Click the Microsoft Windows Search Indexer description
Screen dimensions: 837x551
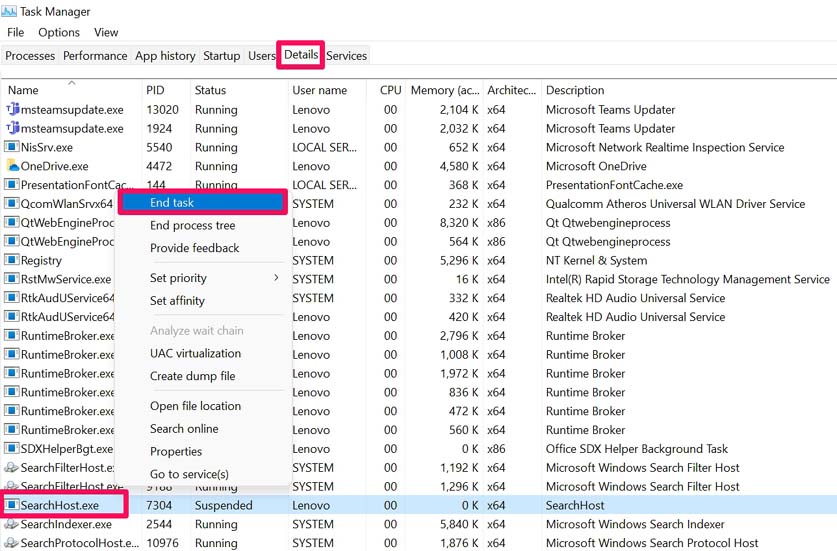click(635, 524)
